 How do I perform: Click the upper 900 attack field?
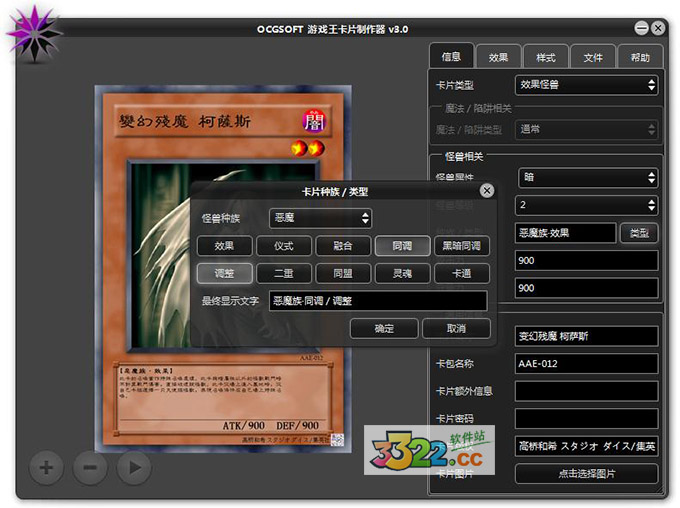pyautogui.click(x=586, y=260)
